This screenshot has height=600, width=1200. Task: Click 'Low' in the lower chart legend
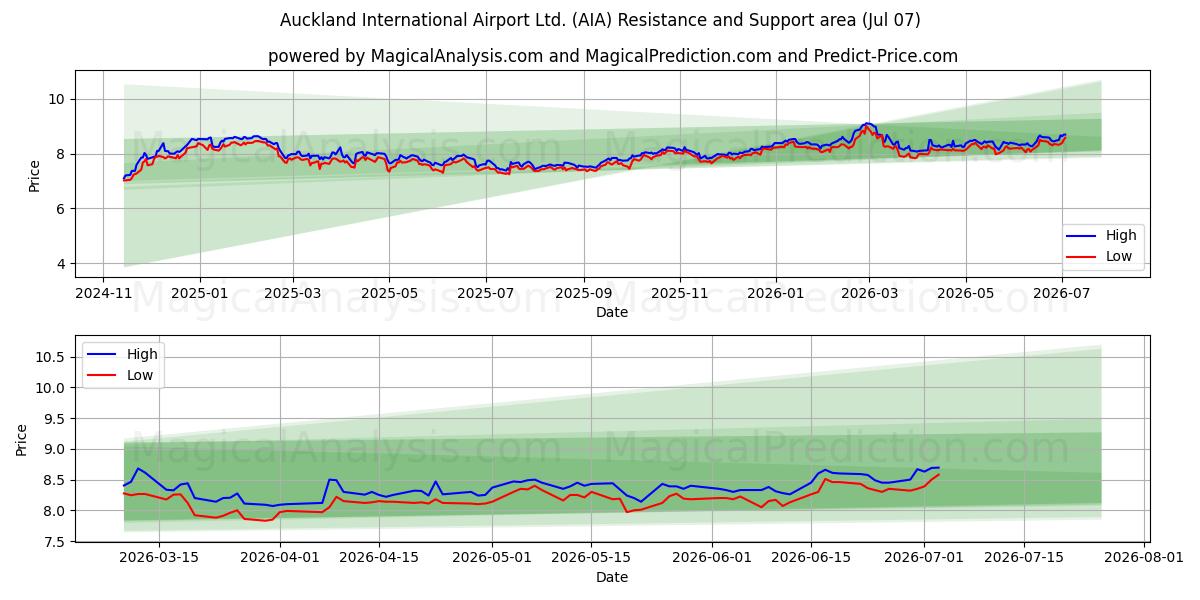pos(139,375)
